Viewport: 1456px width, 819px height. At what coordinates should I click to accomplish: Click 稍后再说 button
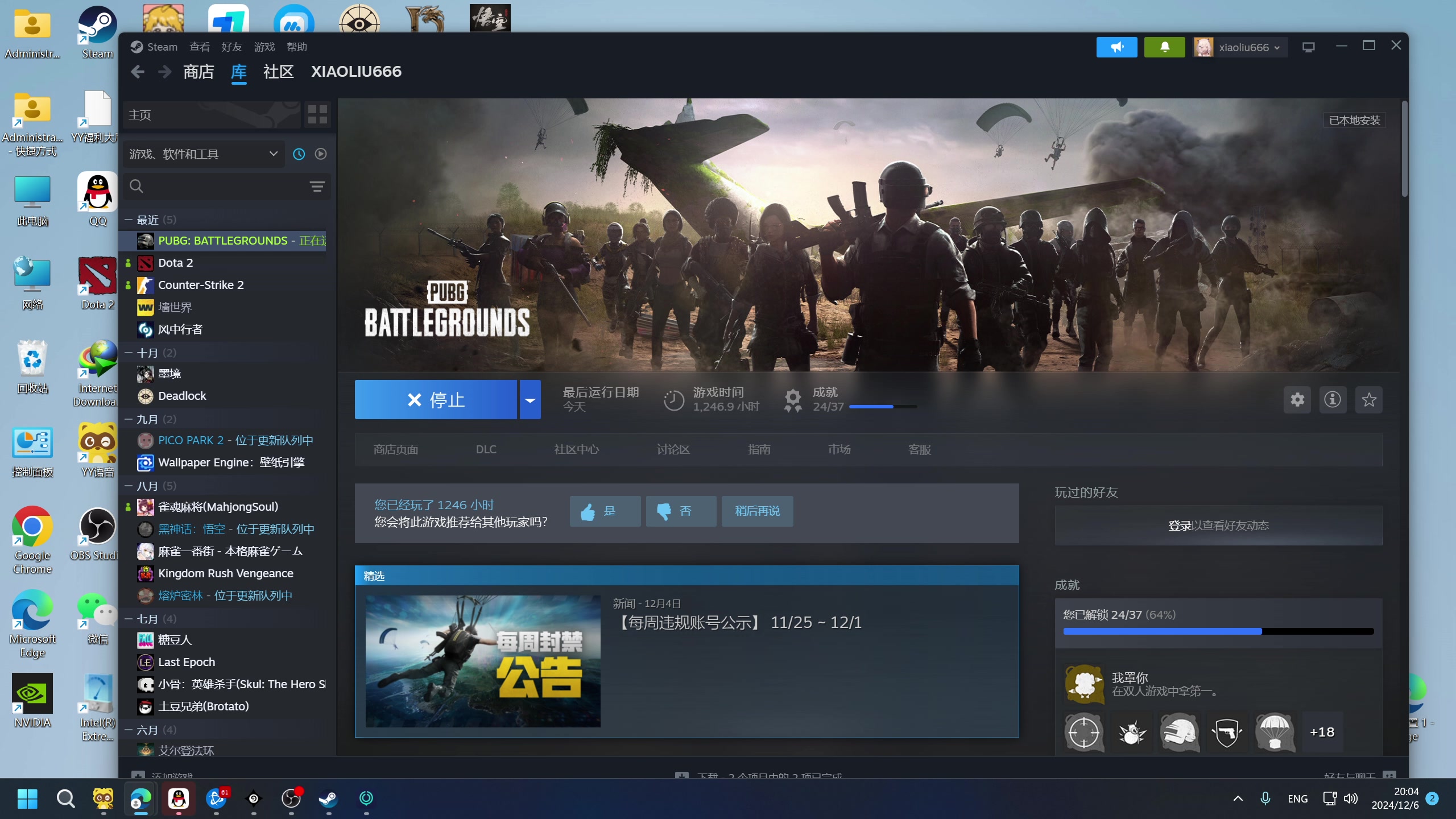(757, 511)
